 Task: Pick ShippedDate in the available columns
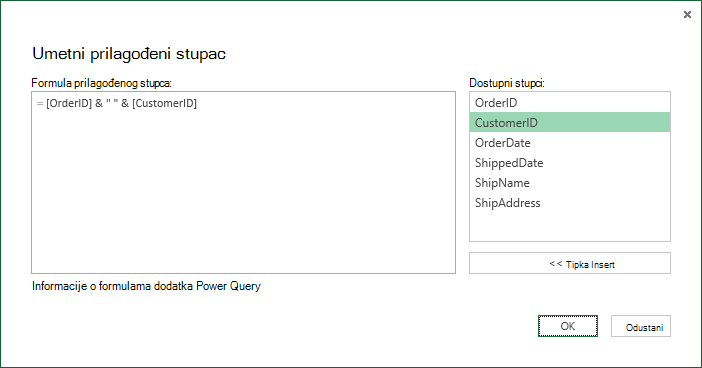coord(570,163)
